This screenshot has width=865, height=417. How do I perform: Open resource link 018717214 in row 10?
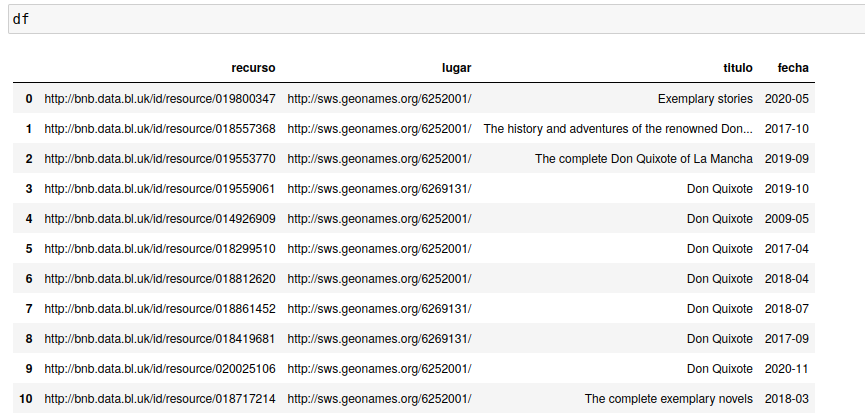tap(160, 399)
